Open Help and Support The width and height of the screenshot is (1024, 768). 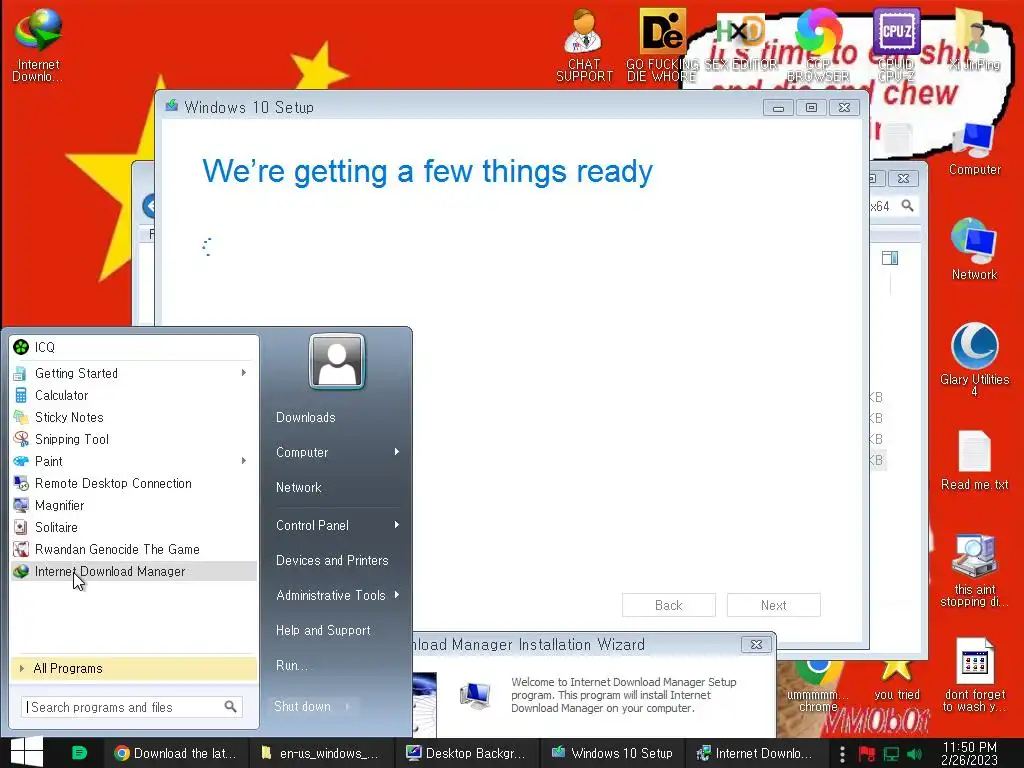[x=323, y=630]
